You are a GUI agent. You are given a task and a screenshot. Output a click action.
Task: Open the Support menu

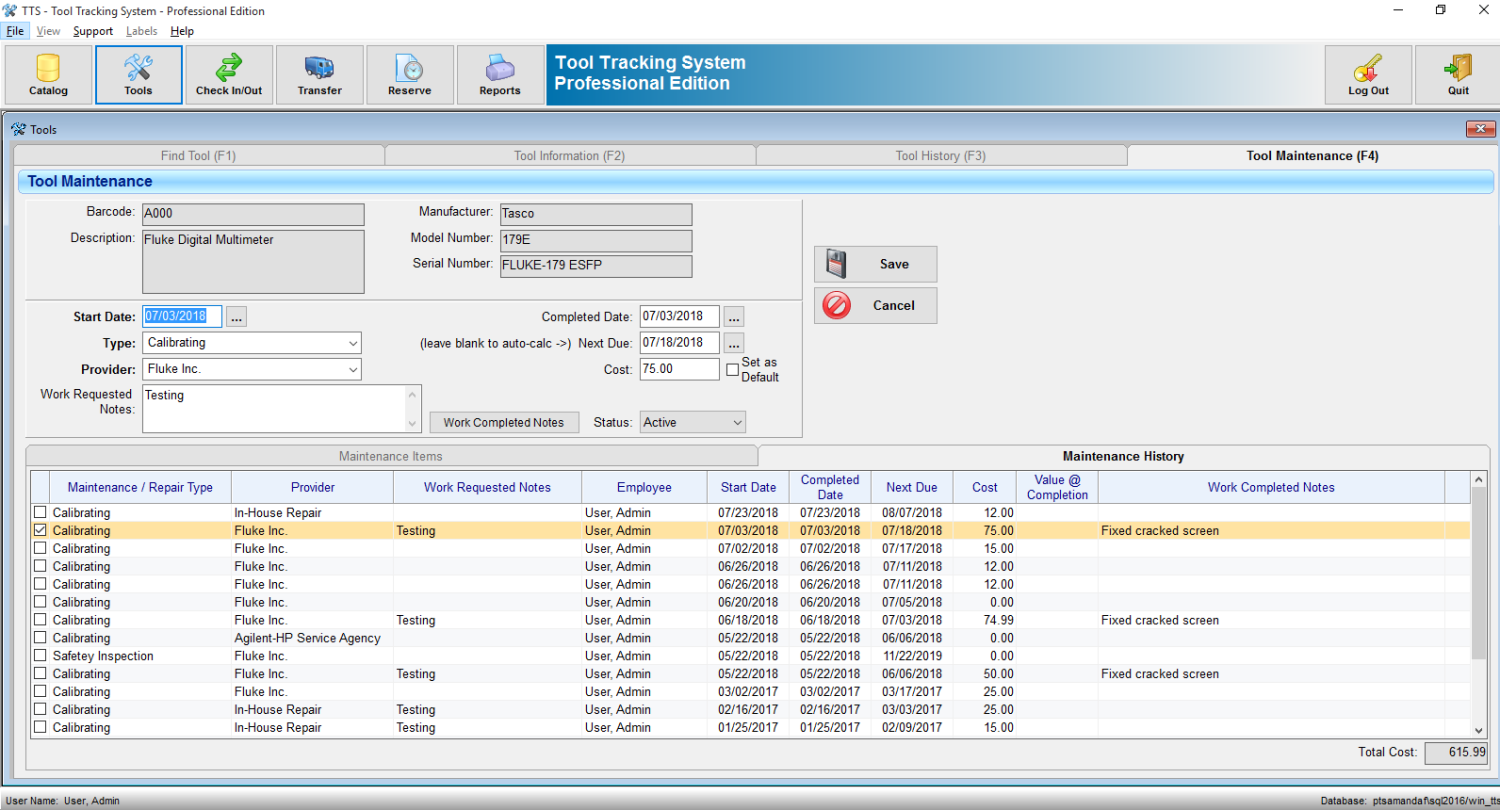tap(92, 31)
